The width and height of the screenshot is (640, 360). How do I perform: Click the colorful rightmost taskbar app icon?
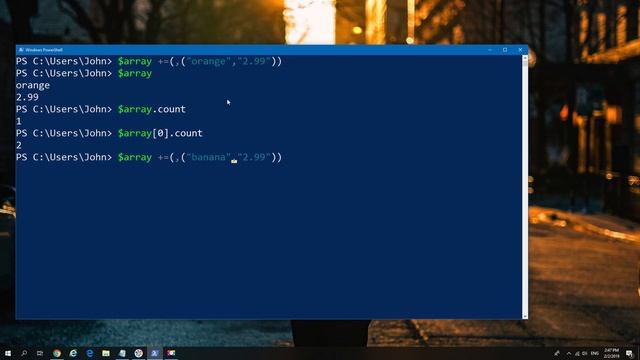(171, 353)
